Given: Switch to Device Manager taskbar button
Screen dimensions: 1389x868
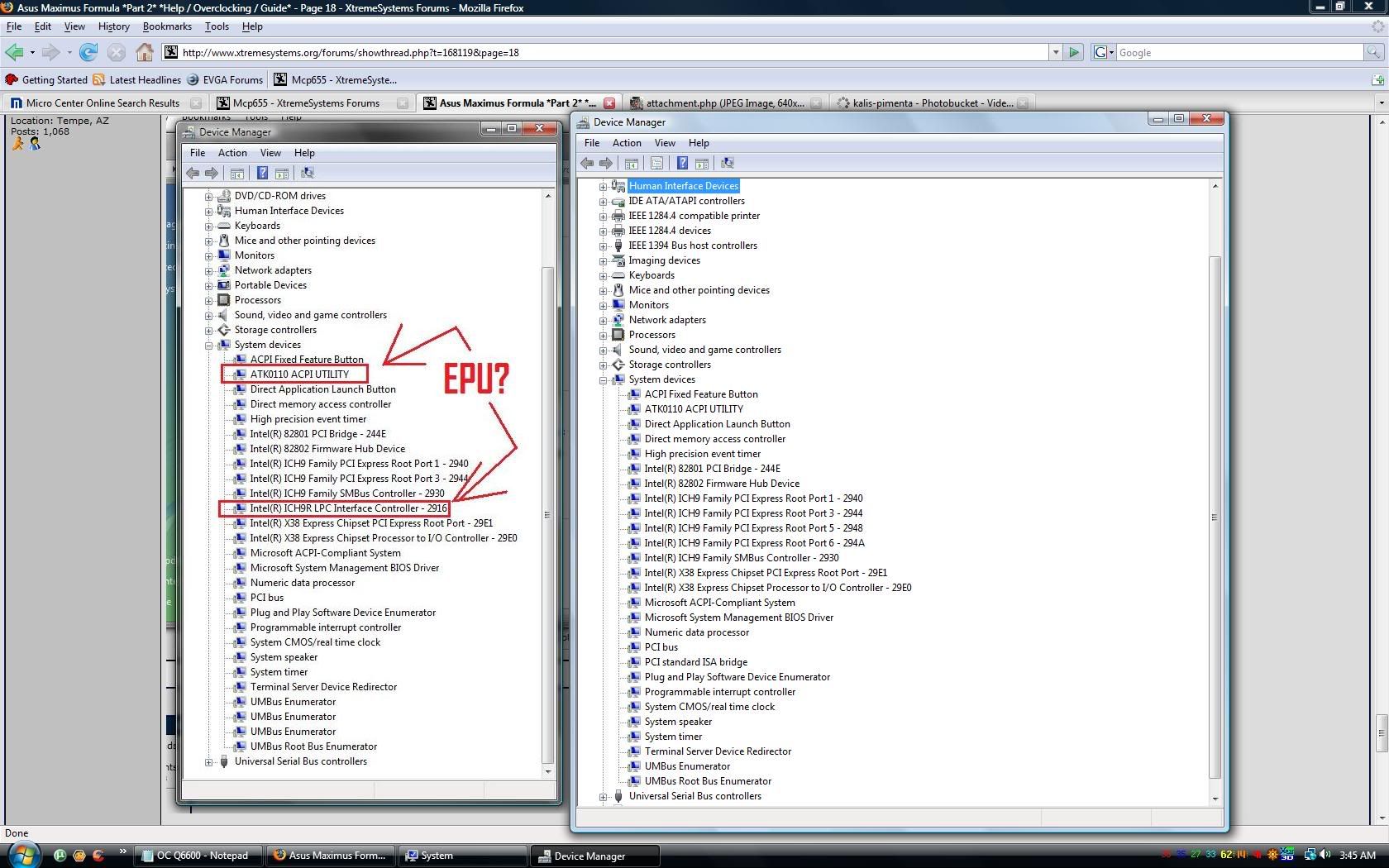Looking at the screenshot, I should point(594,856).
